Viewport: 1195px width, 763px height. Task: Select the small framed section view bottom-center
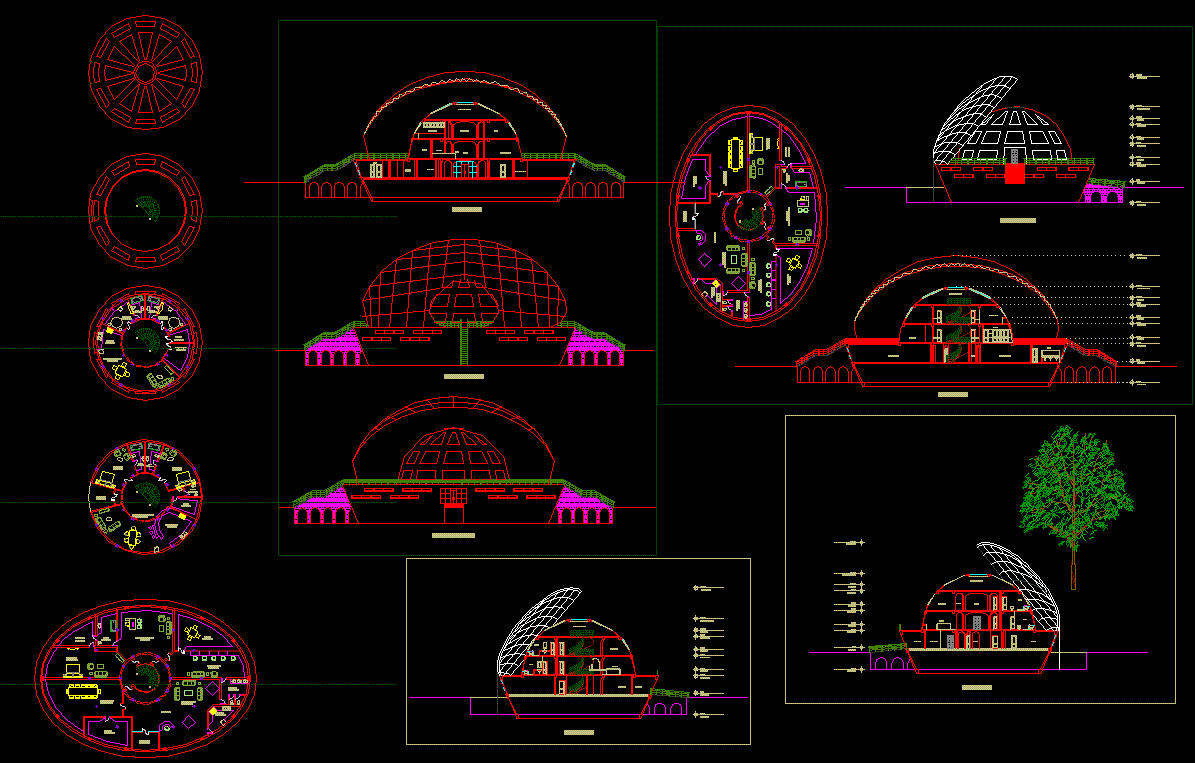tap(575, 650)
